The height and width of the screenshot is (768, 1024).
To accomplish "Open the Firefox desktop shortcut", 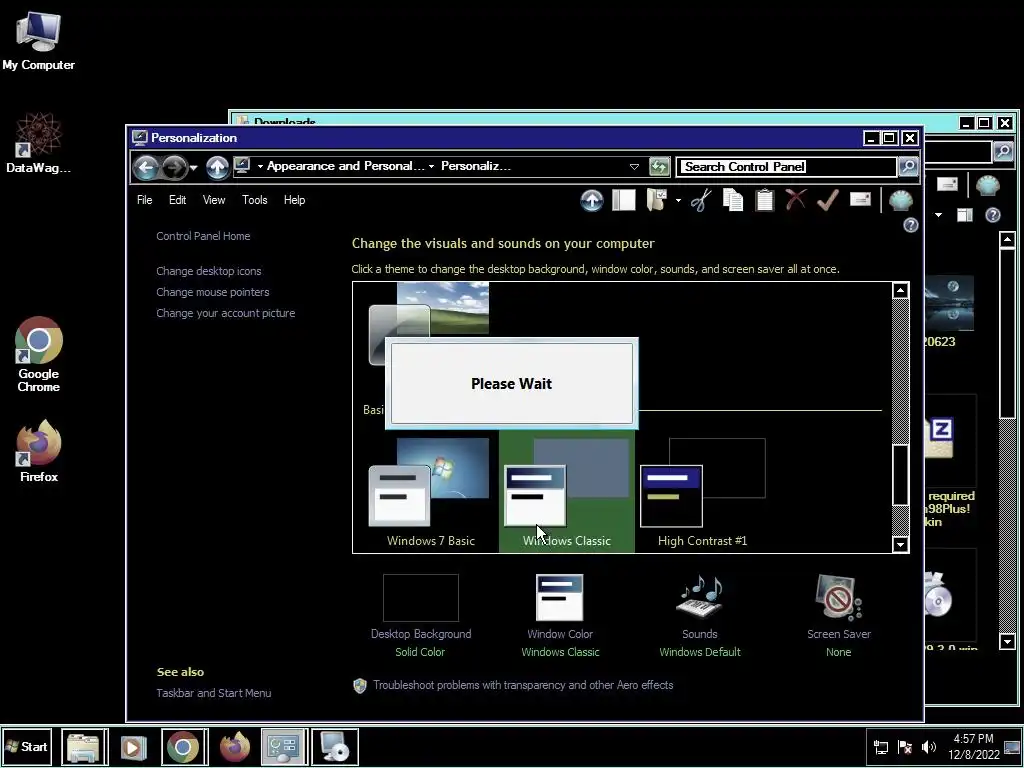I will tap(39, 451).
